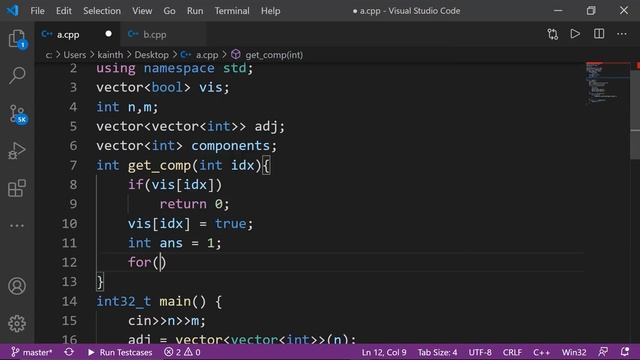The height and width of the screenshot is (360, 640).
Task: Click the 'return 0;' statement on line 9
Action: [x=194, y=204]
